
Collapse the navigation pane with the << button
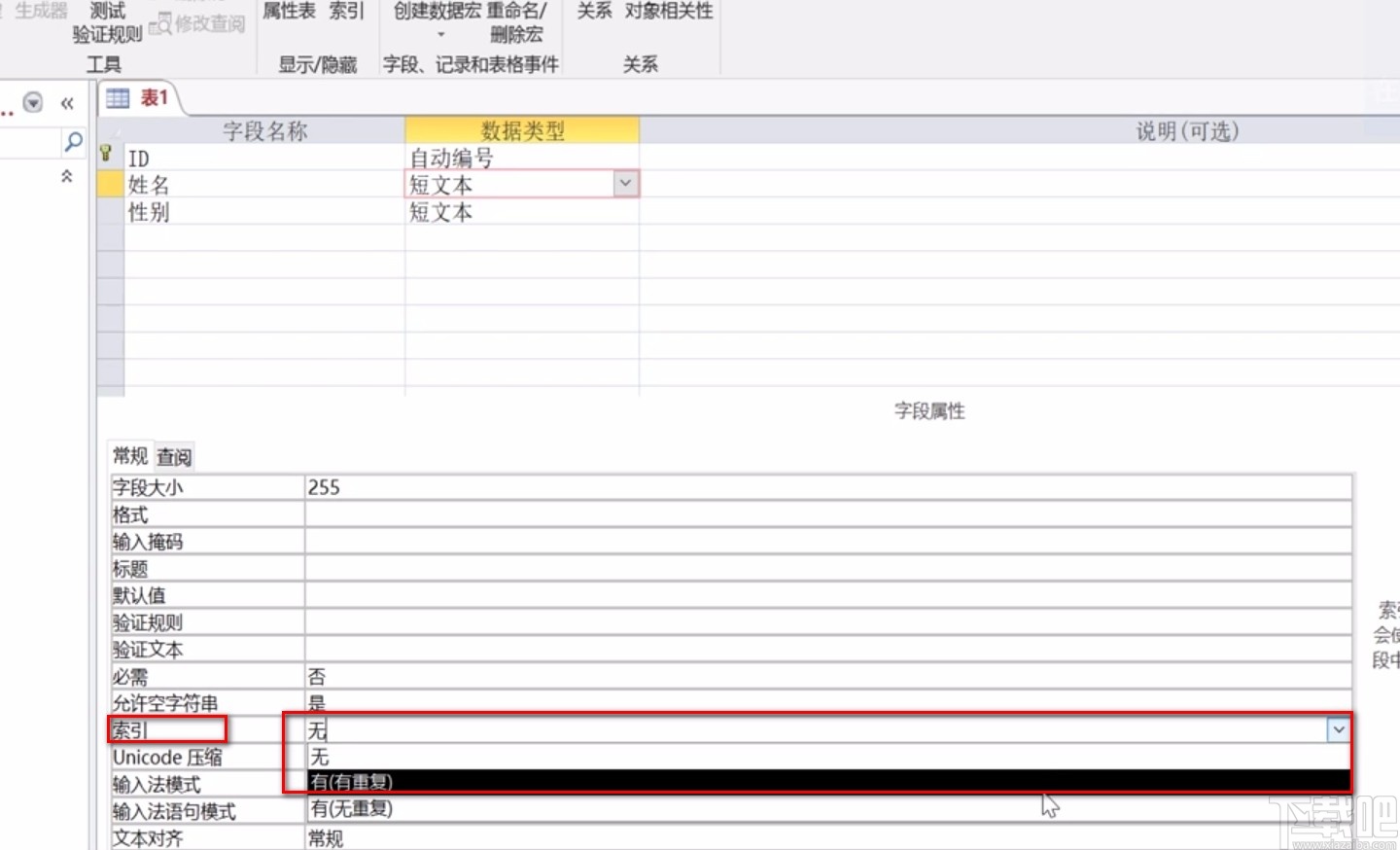tap(67, 103)
